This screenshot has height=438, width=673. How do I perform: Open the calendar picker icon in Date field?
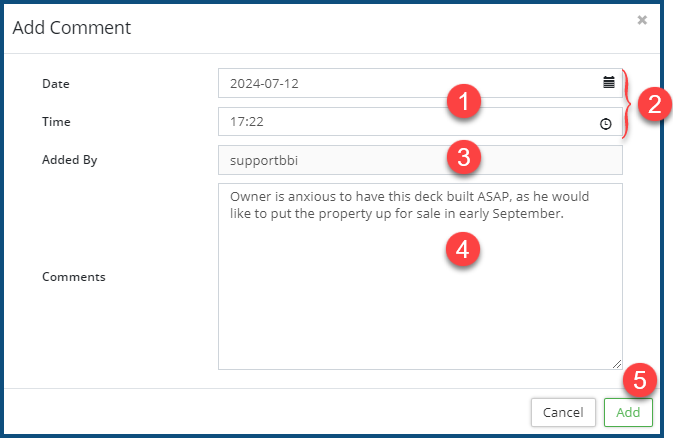click(608, 83)
